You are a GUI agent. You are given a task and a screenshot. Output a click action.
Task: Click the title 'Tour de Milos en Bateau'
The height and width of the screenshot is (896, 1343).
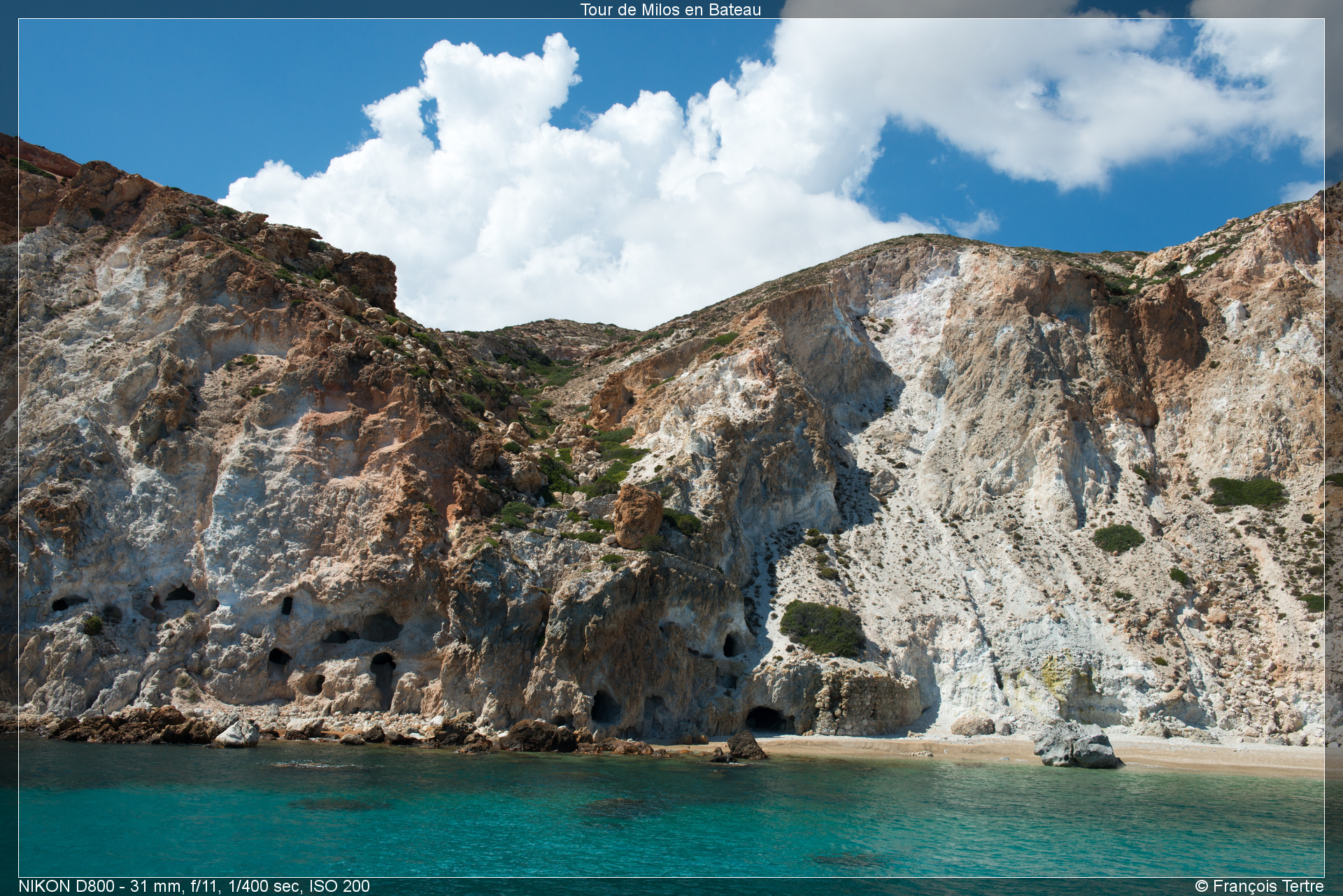click(670, 10)
